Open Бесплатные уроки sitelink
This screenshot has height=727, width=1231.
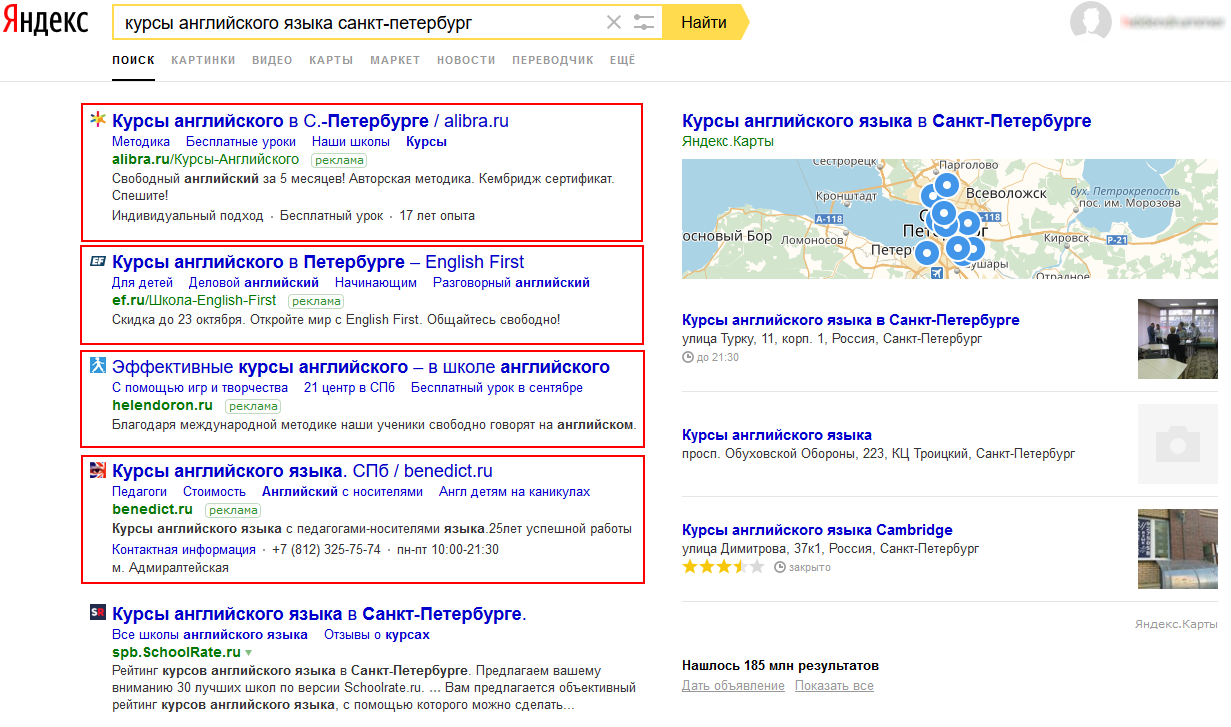point(241,142)
